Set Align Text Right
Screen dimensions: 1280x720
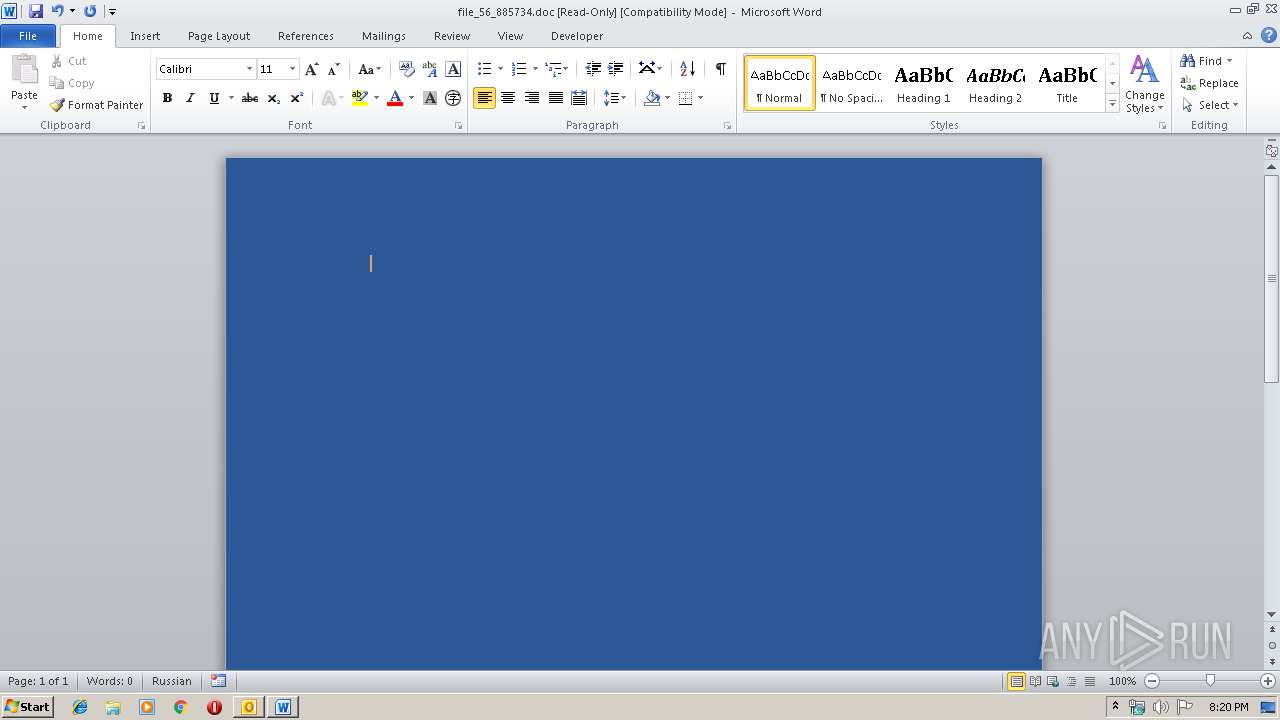click(532, 98)
